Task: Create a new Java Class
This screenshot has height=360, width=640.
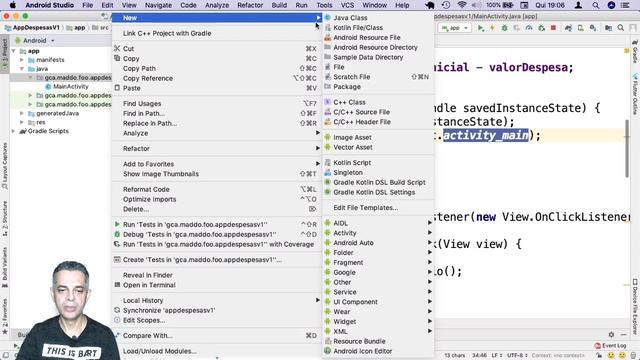Action: coord(350,18)
